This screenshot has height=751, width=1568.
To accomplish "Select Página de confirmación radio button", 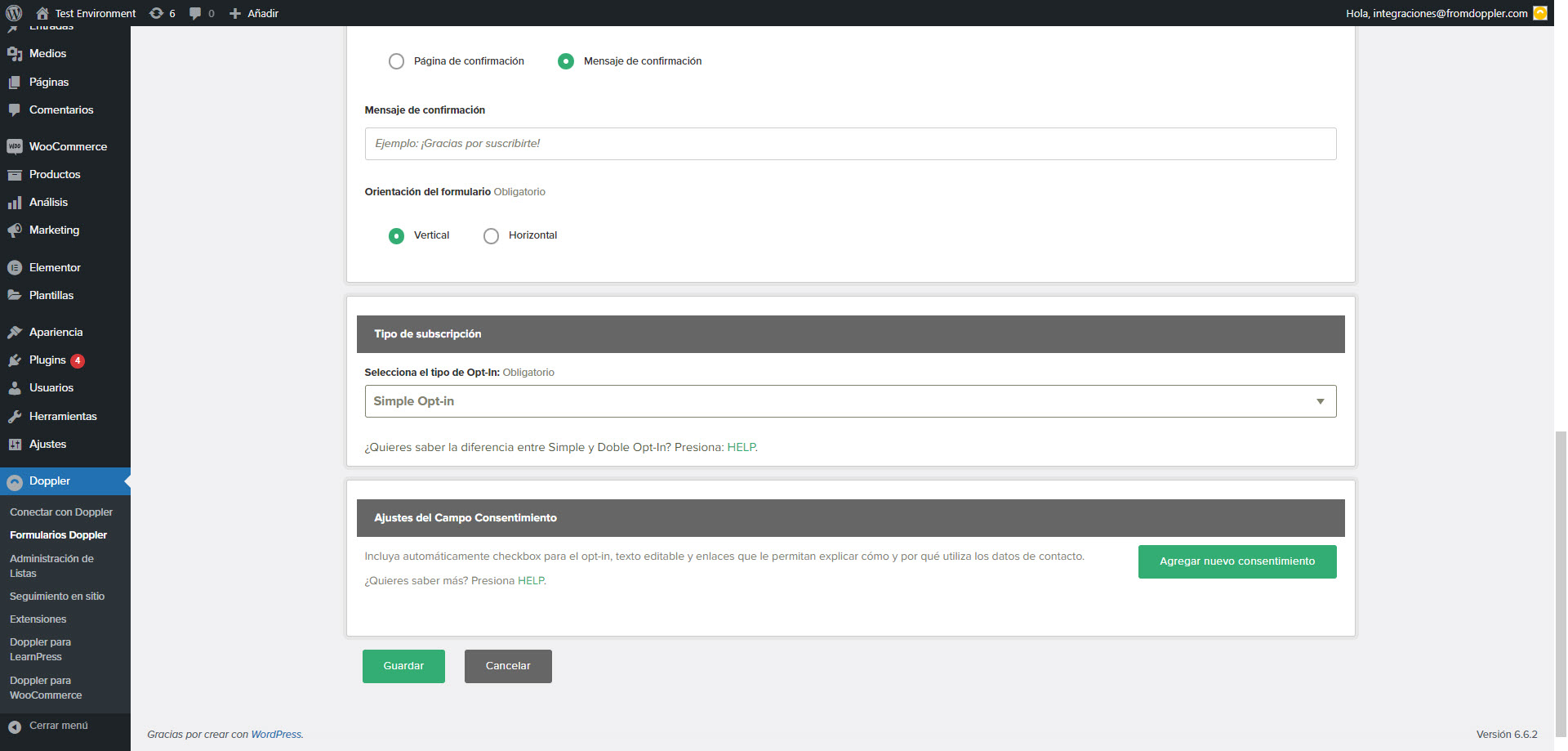I will [396, 61].
